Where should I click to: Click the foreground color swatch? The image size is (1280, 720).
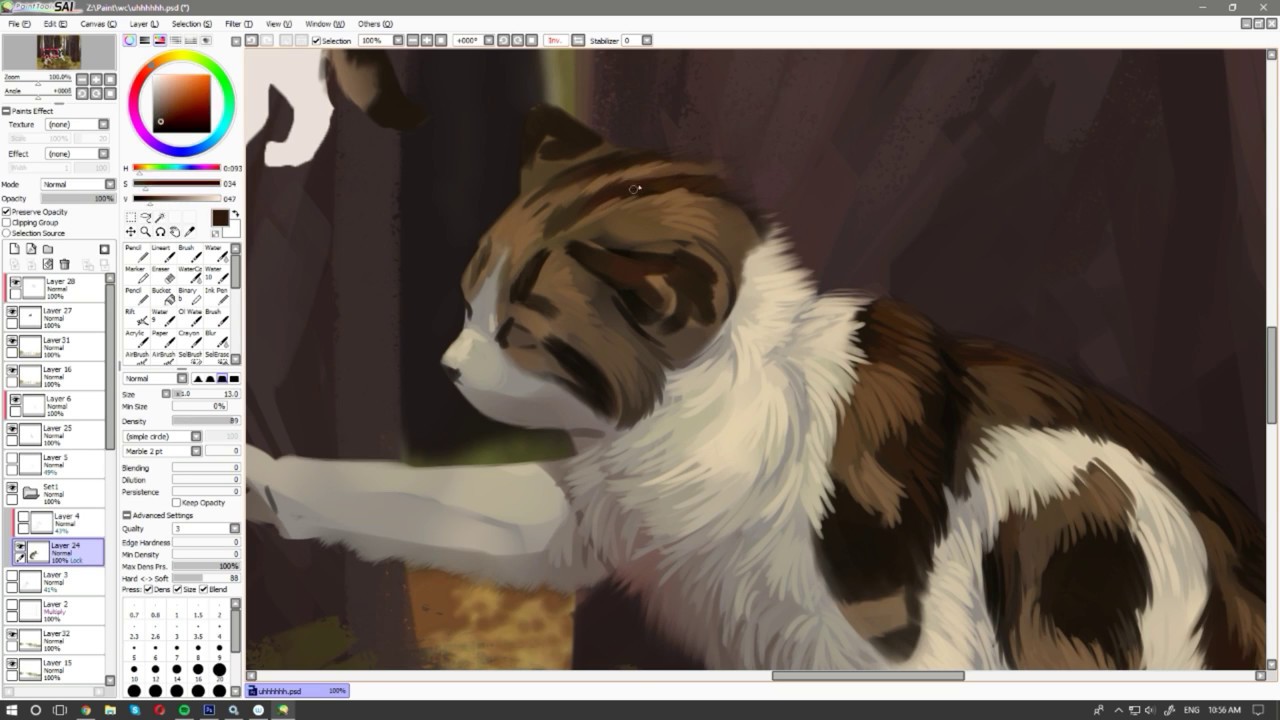(x=219, y=219)
